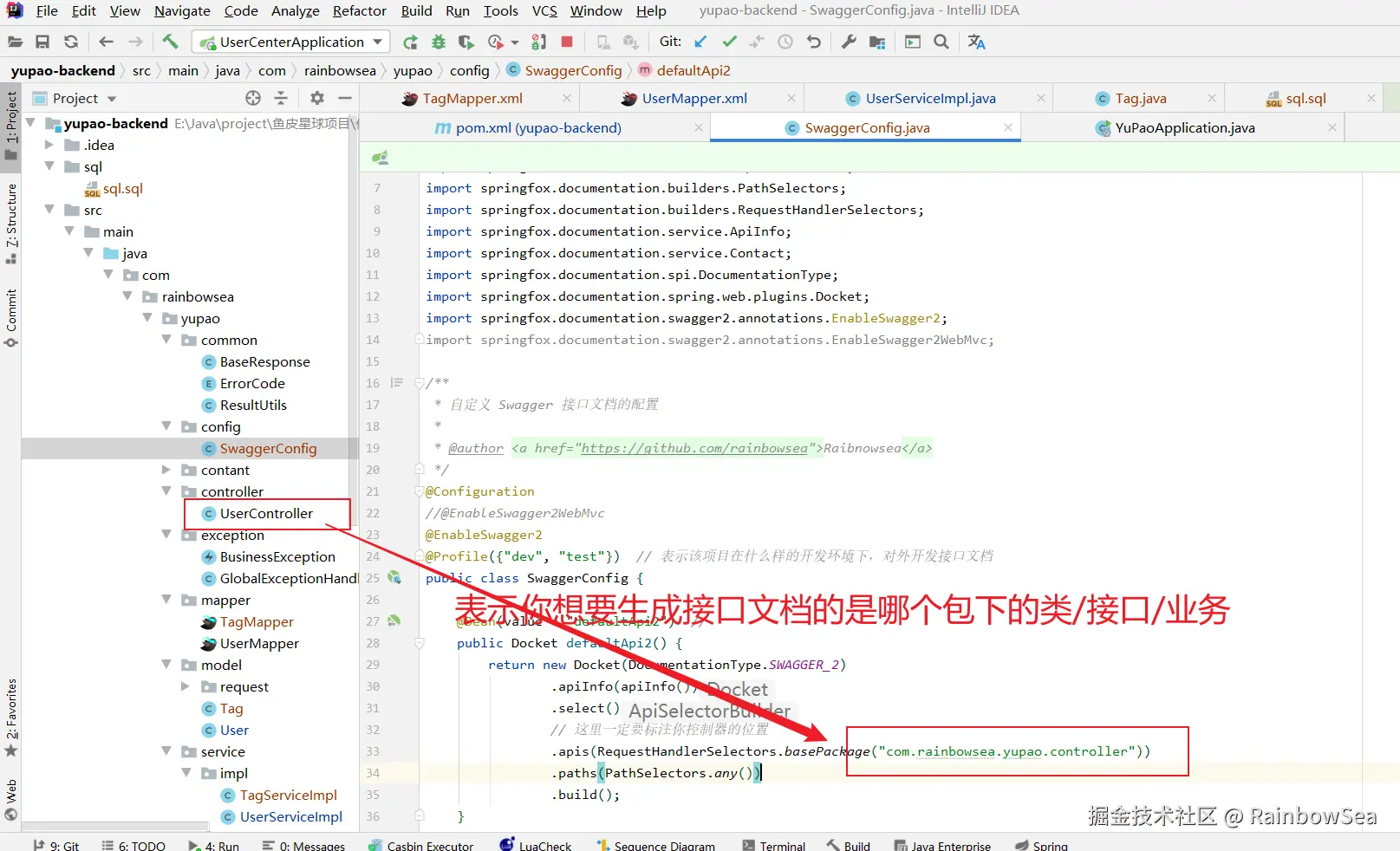Start debugging with the bug icon
The width and height of the screenshot is (1400, 851).
tap(439, 42)
